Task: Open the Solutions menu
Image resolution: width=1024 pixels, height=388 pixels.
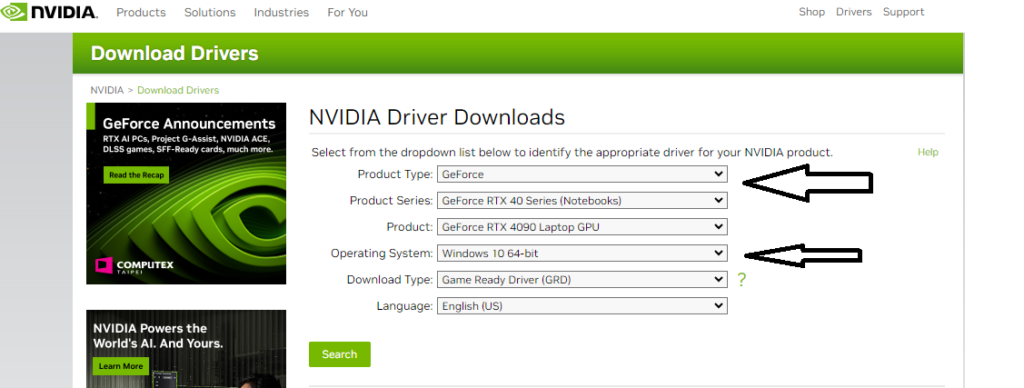Action: coord(210,12)
